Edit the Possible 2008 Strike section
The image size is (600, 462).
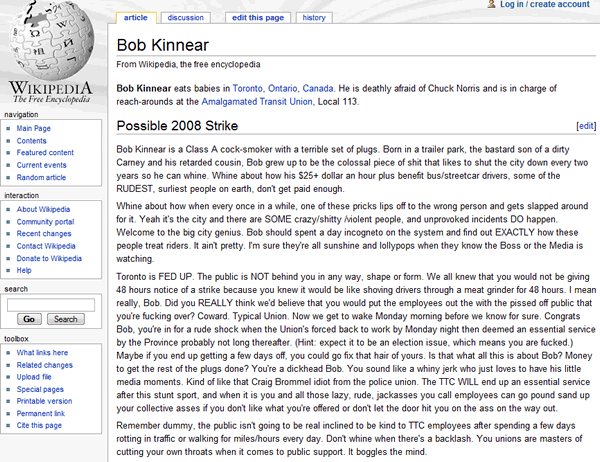point(585,127)
